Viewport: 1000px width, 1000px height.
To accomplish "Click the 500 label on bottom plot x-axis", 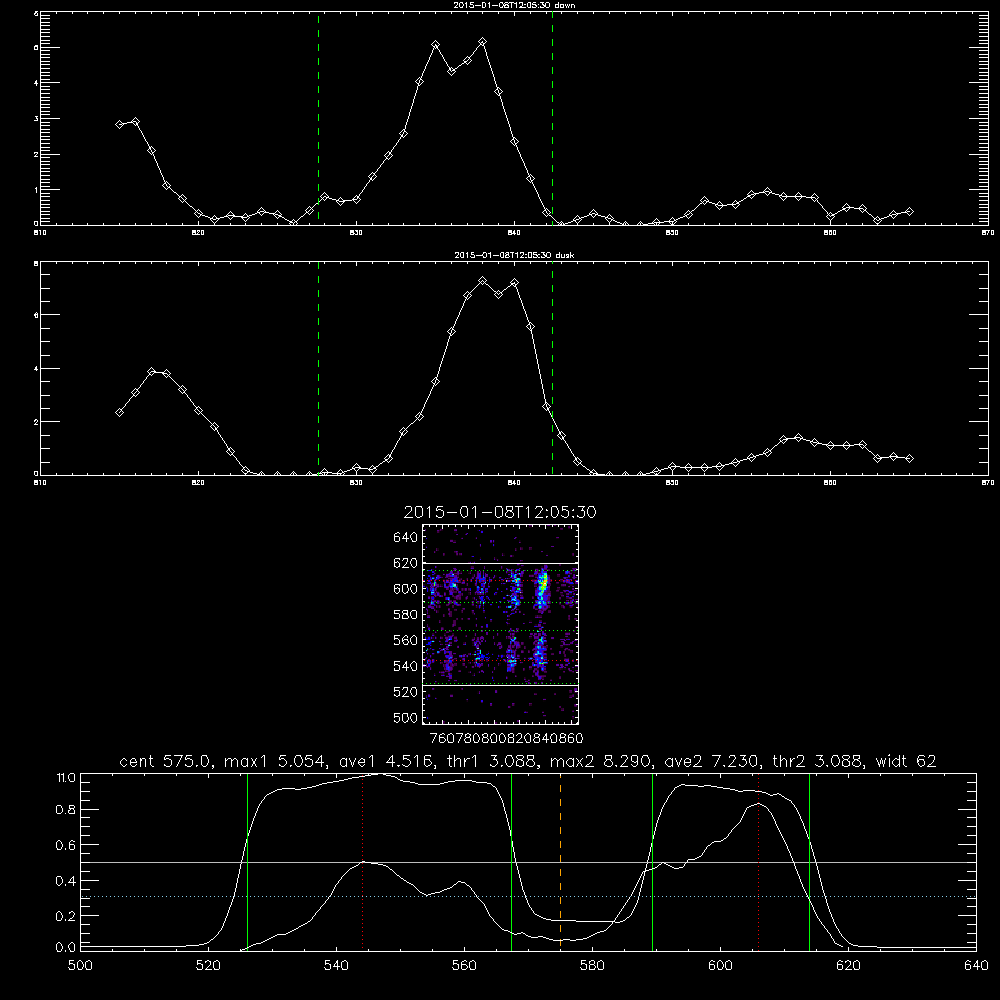I will click(x=80, y=966).
